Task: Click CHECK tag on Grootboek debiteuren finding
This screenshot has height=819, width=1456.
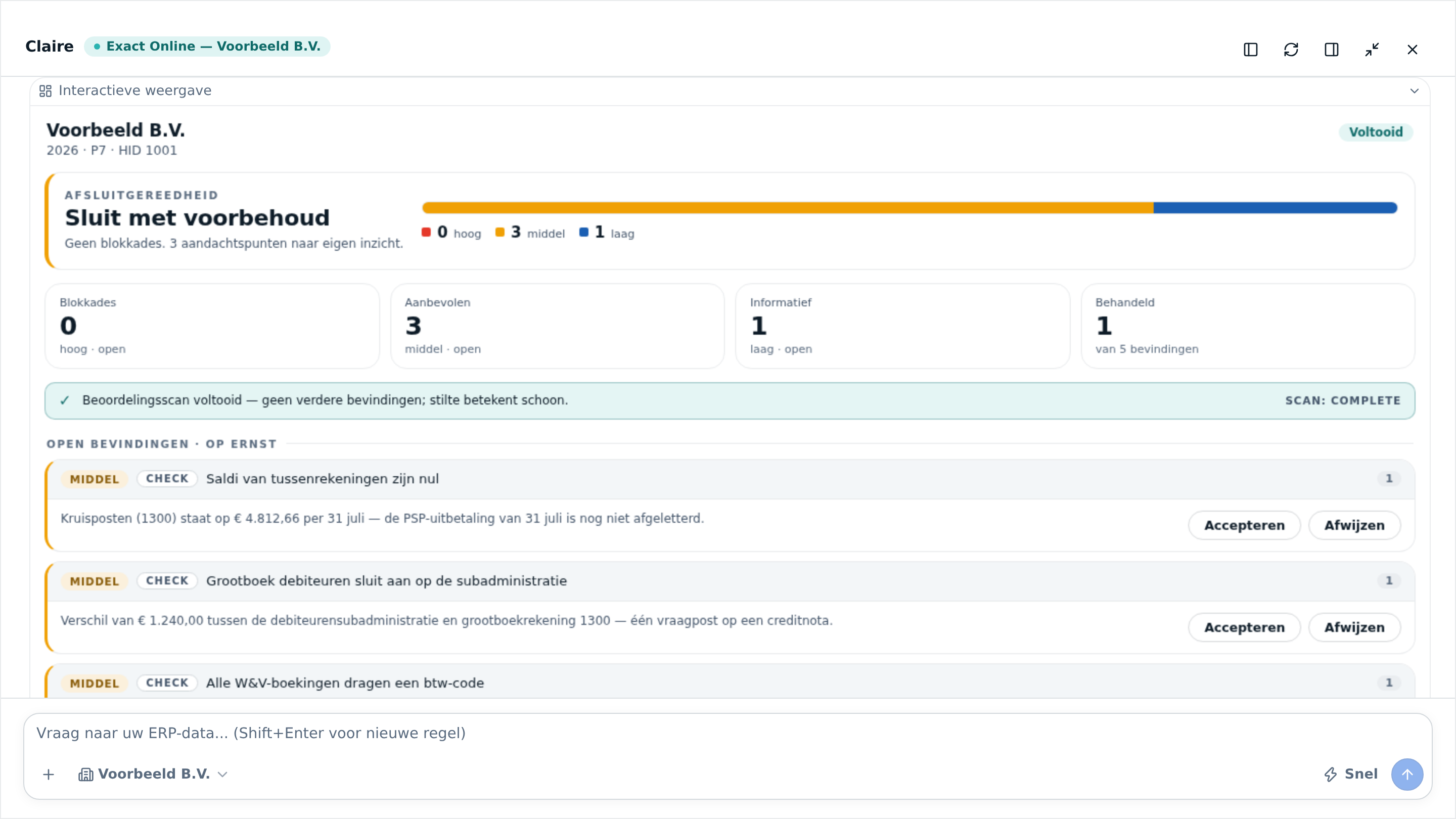Action: click(x=167, y=581)
